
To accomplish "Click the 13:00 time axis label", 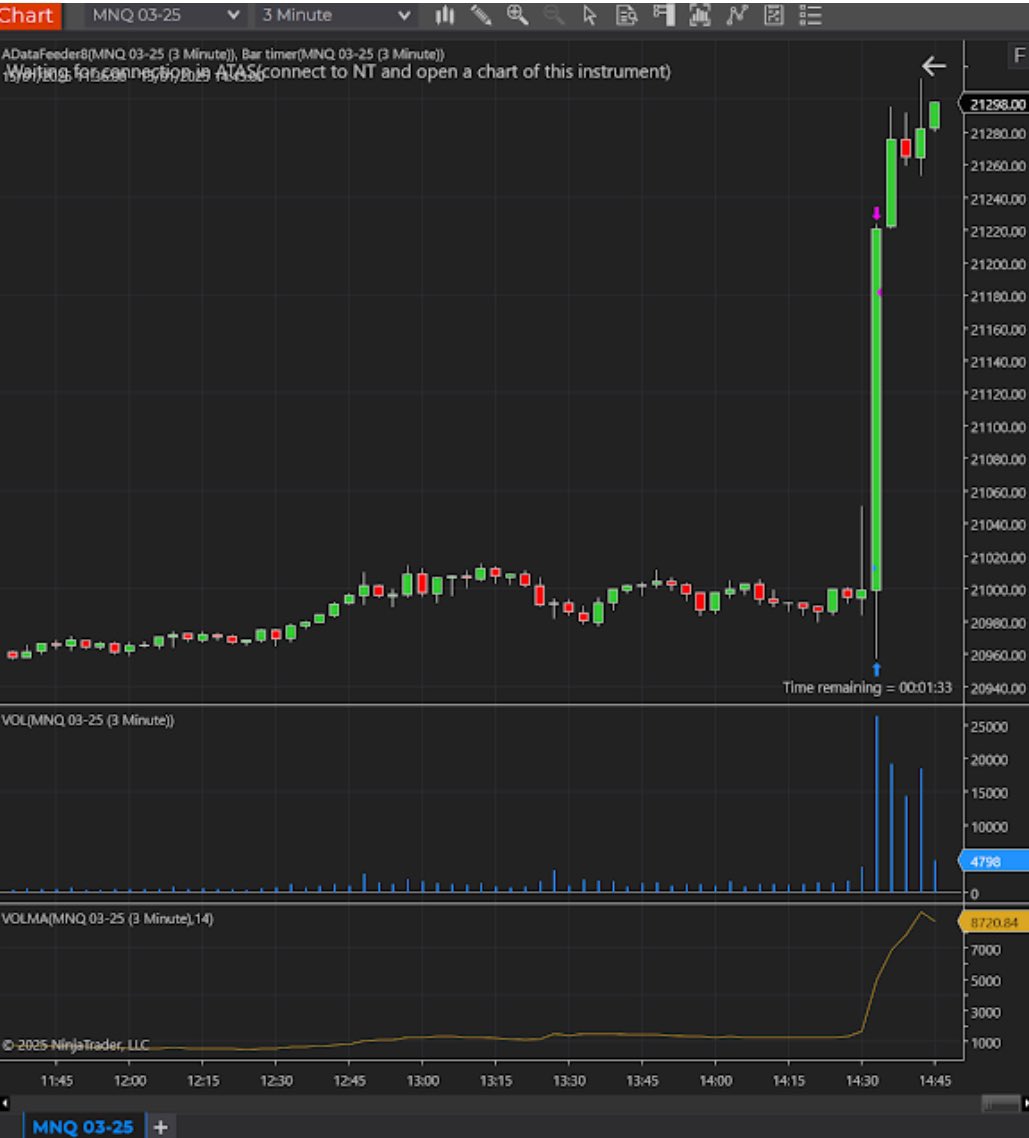I will 422,1081.
